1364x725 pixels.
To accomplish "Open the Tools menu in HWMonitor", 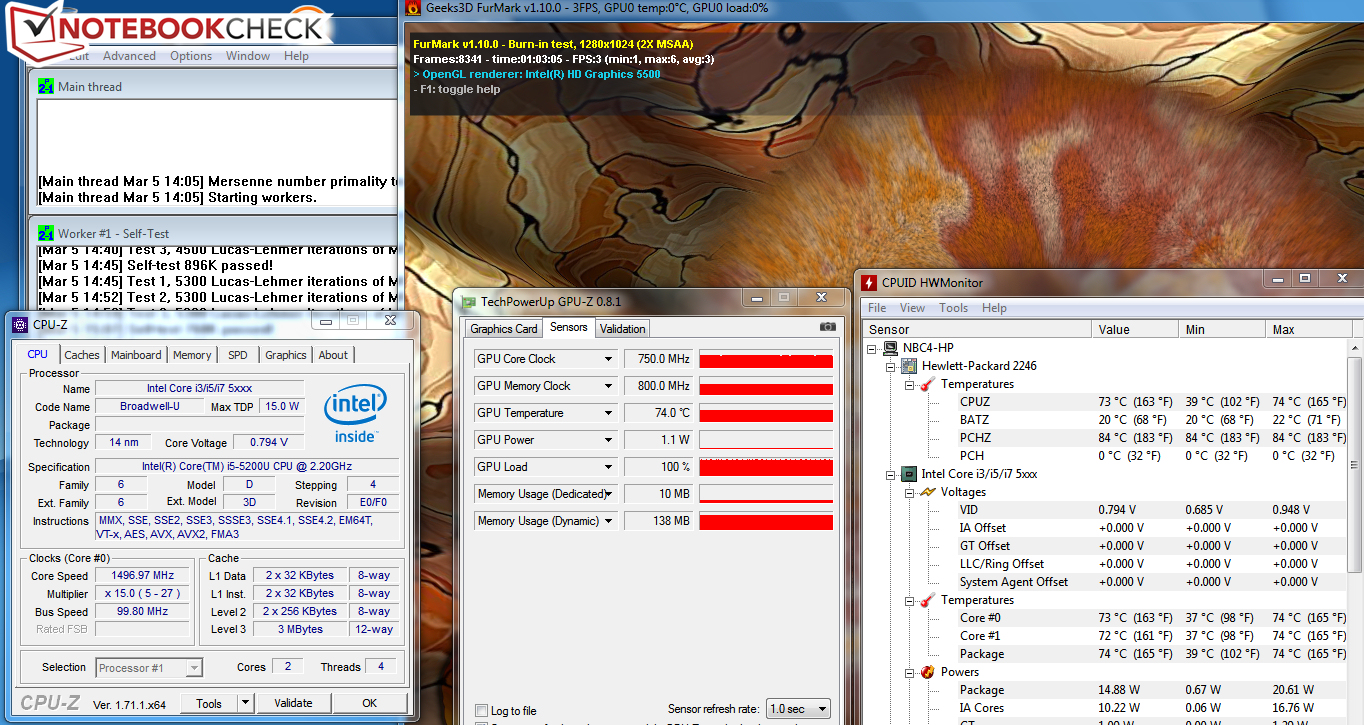I will 953,308.
